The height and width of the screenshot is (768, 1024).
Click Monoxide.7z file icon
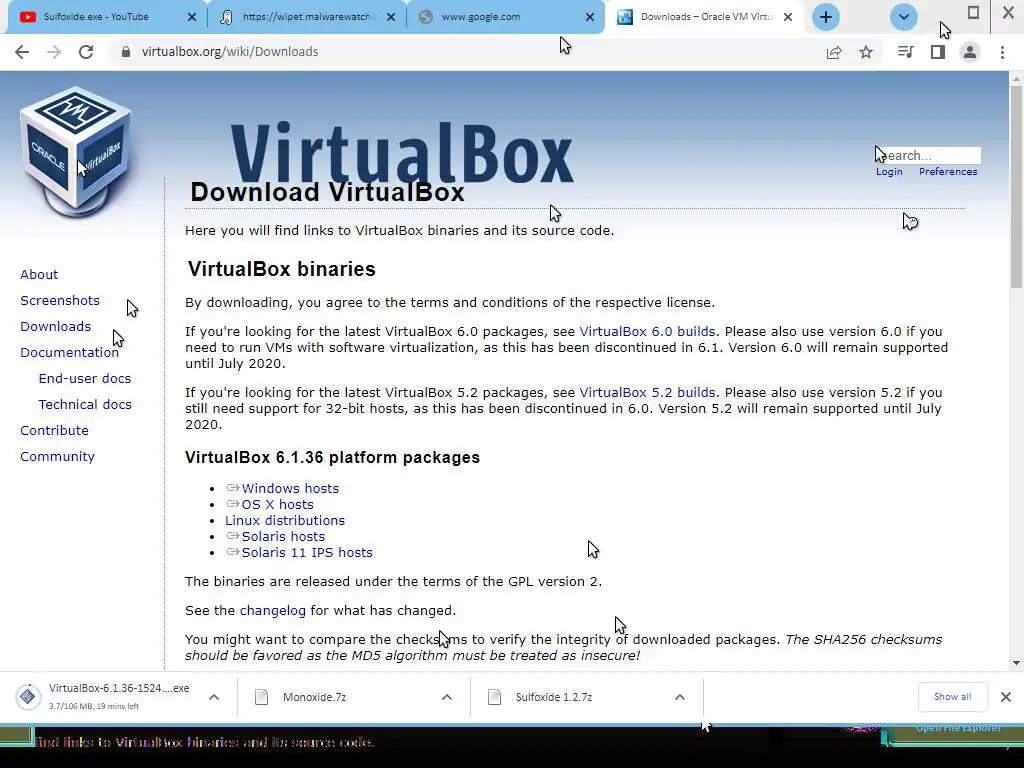(x=261, y=697)
